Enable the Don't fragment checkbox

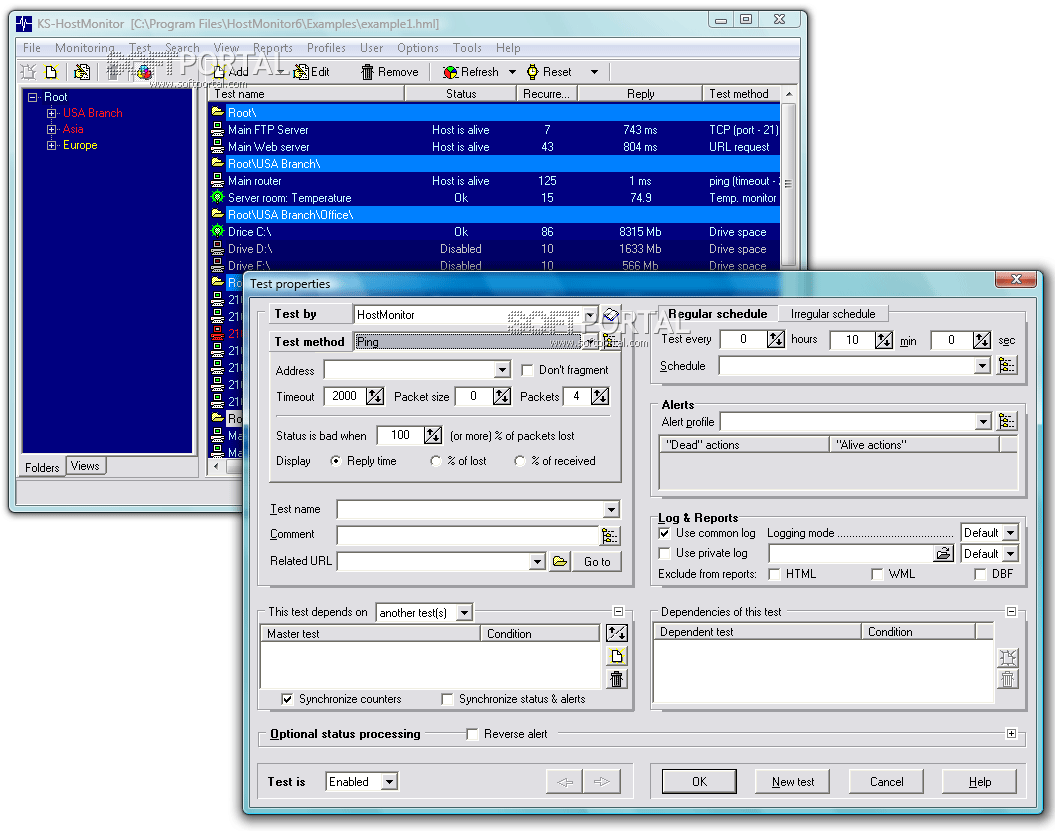pos(528,370)
